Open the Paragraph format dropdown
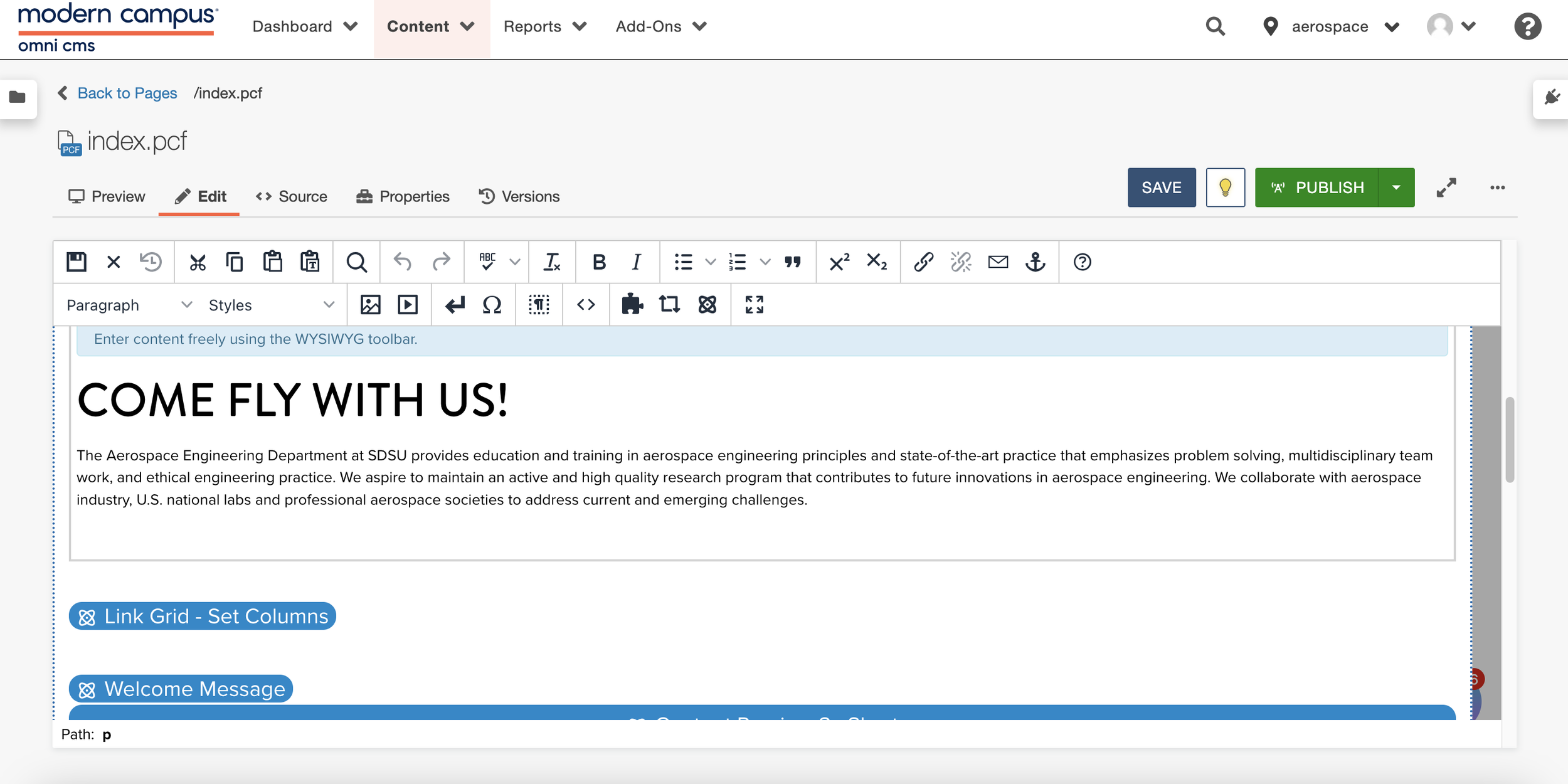1568x784 pixels. coord(129,305)
